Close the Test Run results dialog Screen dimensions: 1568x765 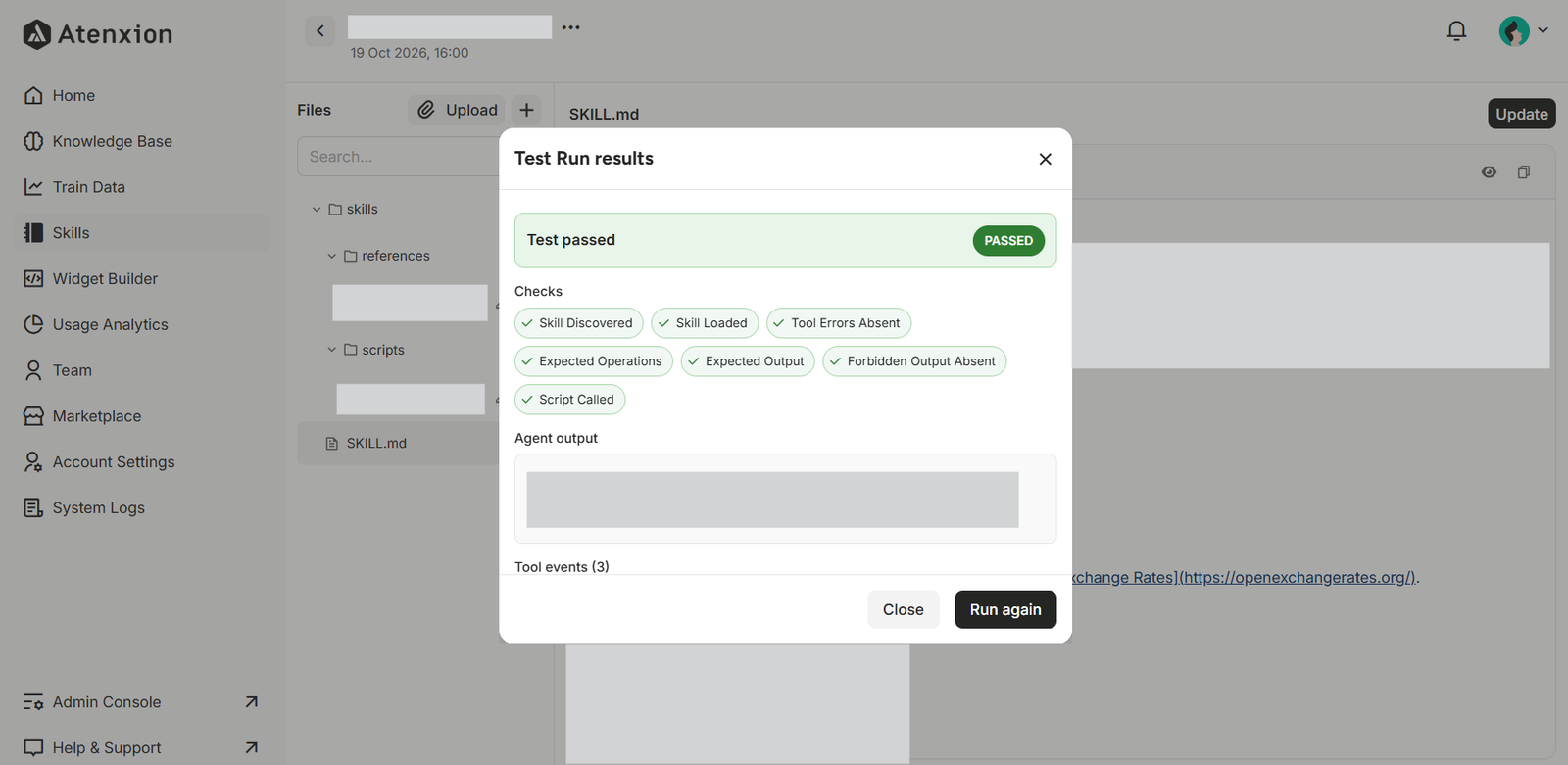(x=1046, y=159)
